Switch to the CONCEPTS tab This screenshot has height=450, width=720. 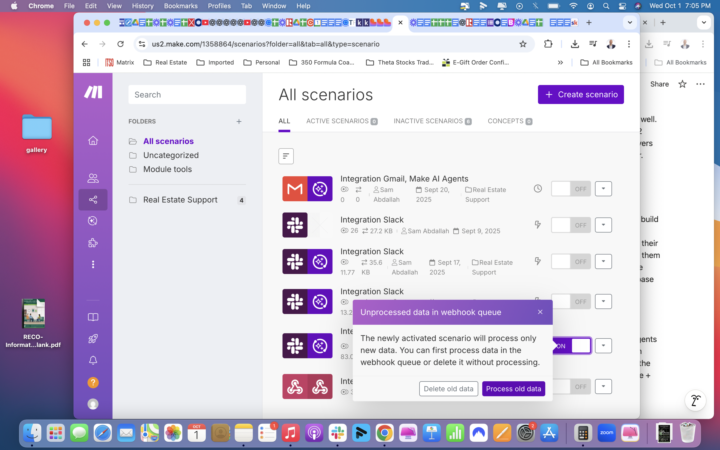pyautogui.click(x=510, y=121)
